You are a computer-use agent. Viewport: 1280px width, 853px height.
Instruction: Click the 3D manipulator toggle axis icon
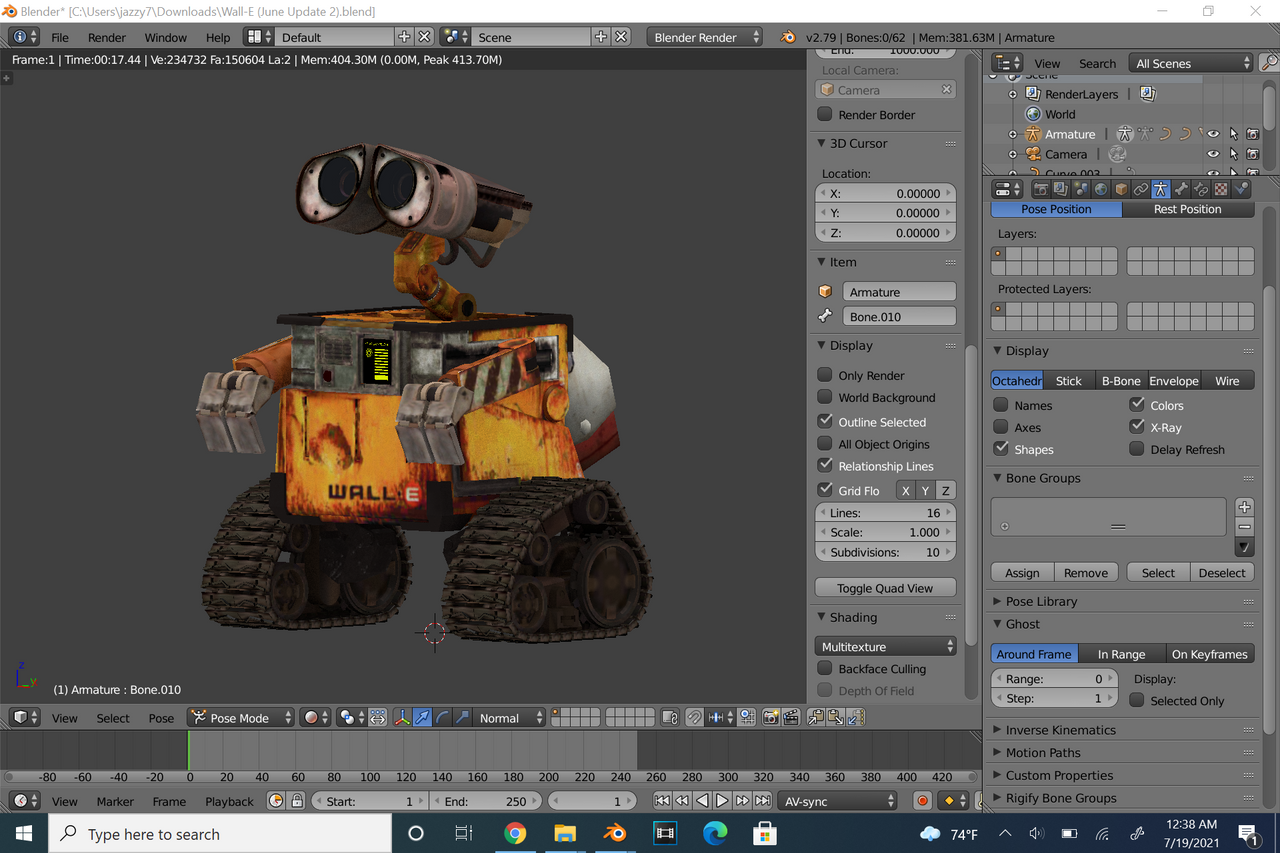coord(402,717)
